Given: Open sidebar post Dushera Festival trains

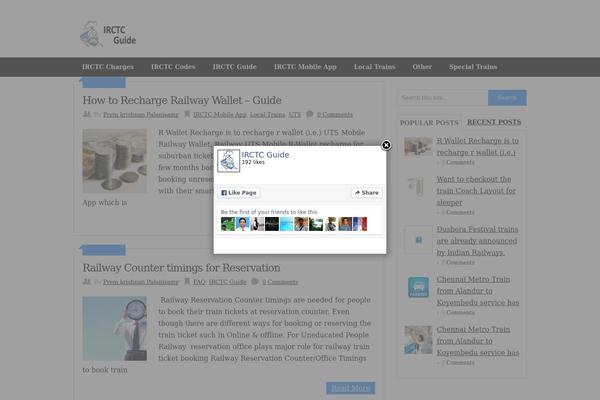Looking at the screenshot, I should point(477,241).
